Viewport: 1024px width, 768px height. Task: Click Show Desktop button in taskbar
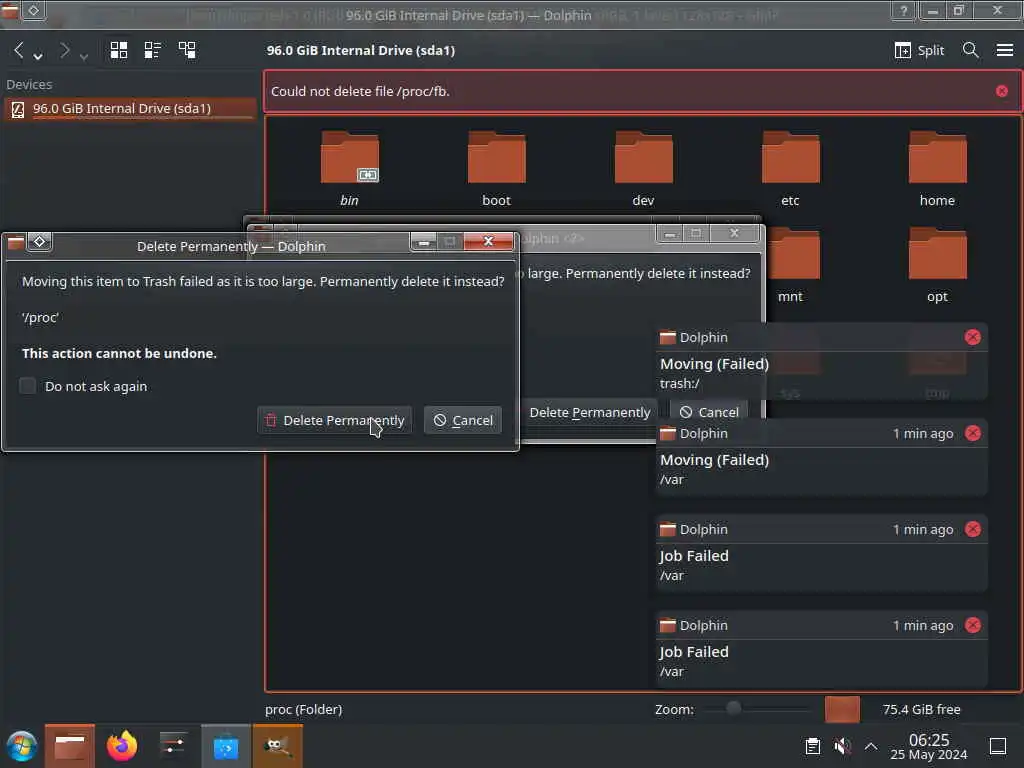[998, 746]
